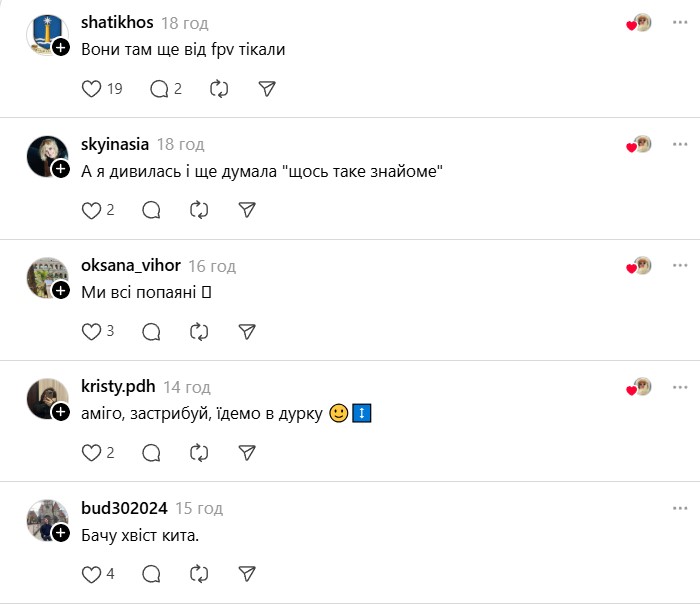700x612 pixels.
Task: Open author-liked badge on kristy.pdh comment
Action: 638,387
